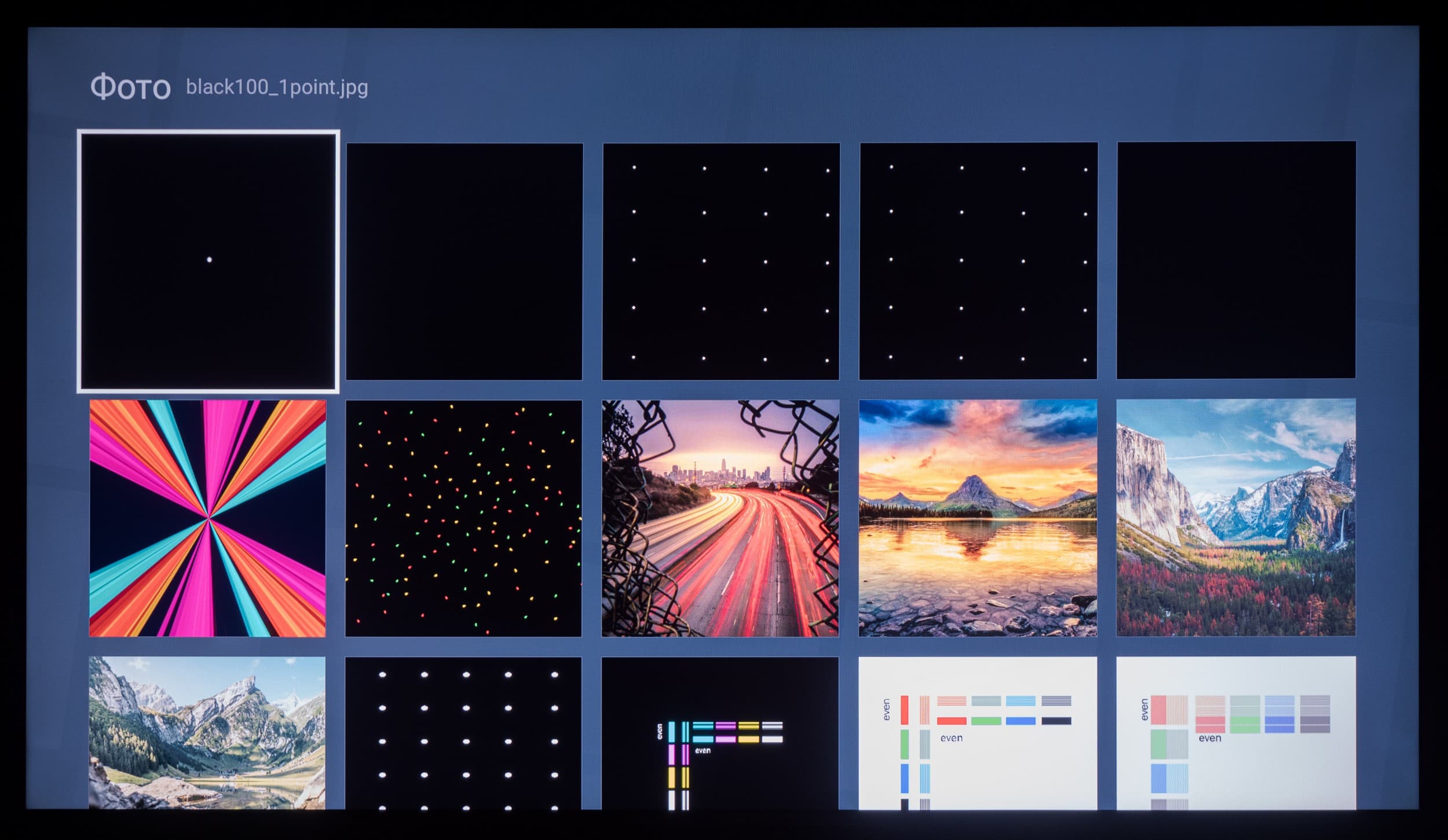Select the alpine lake mountain photo

[x=207, y=732]
